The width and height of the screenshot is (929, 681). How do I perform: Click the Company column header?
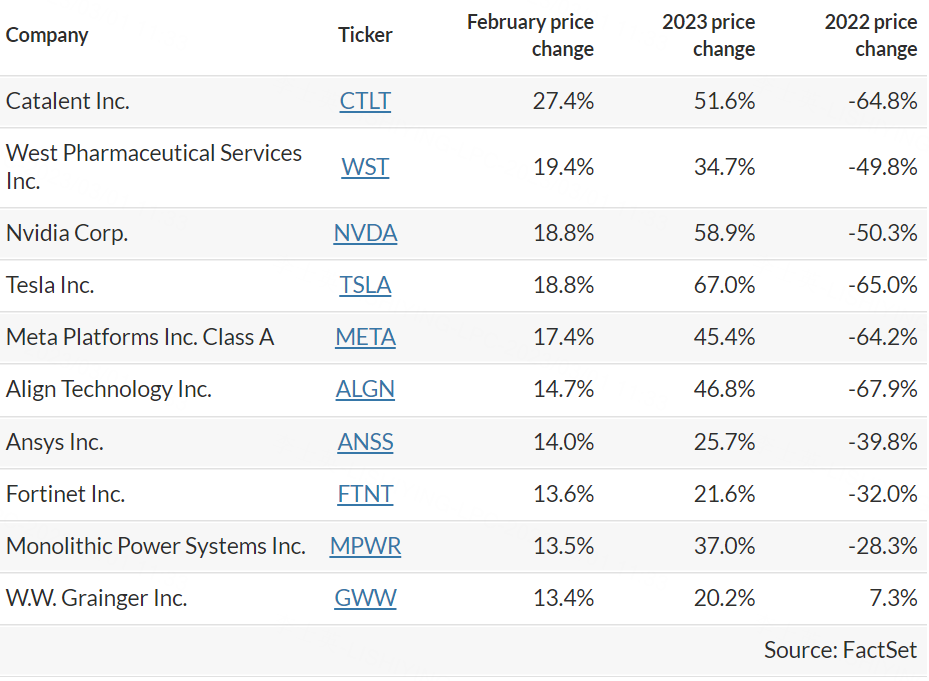point(47,35)
